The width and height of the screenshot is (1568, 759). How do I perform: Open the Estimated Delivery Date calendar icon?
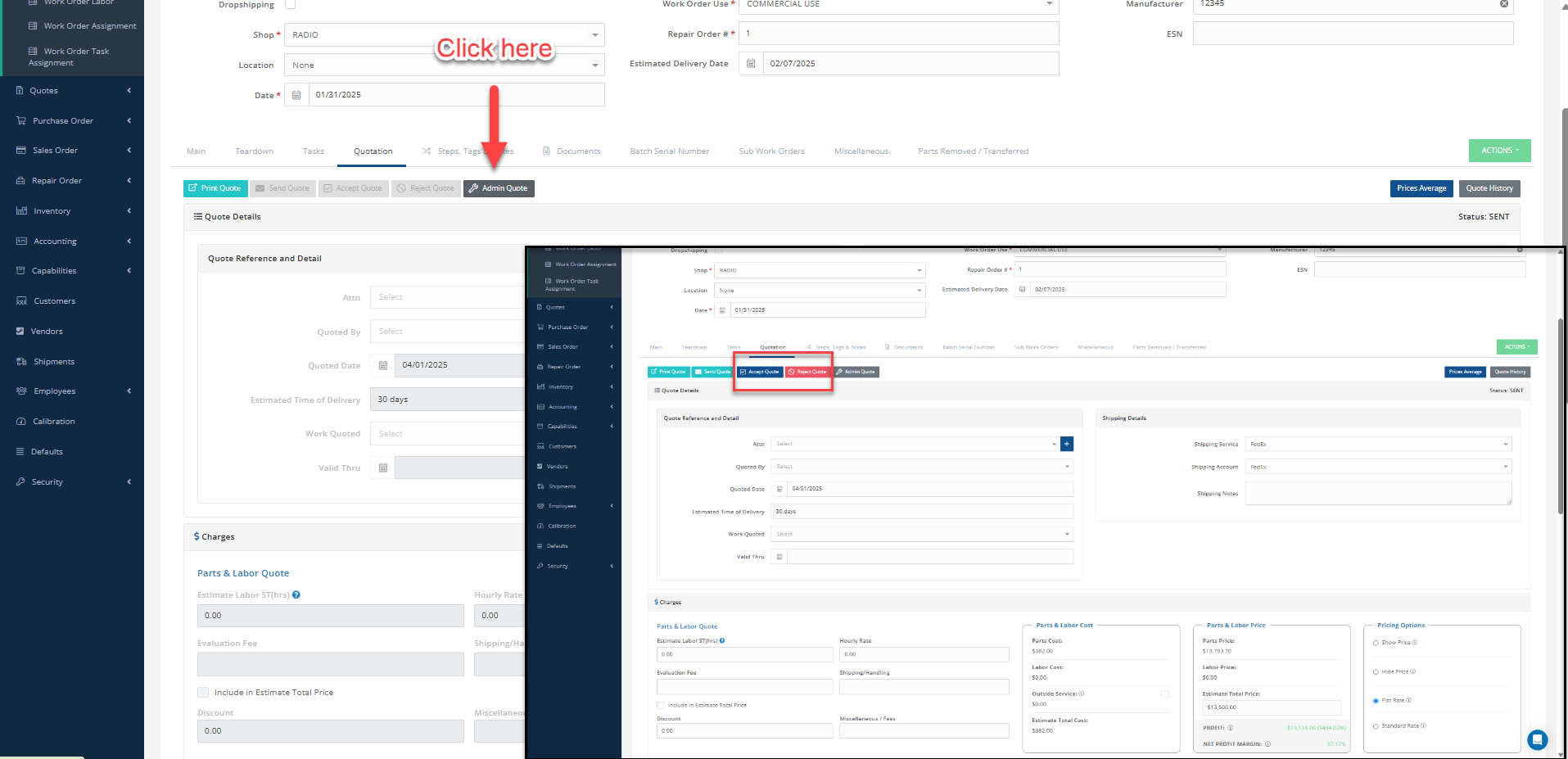[751, 64]
